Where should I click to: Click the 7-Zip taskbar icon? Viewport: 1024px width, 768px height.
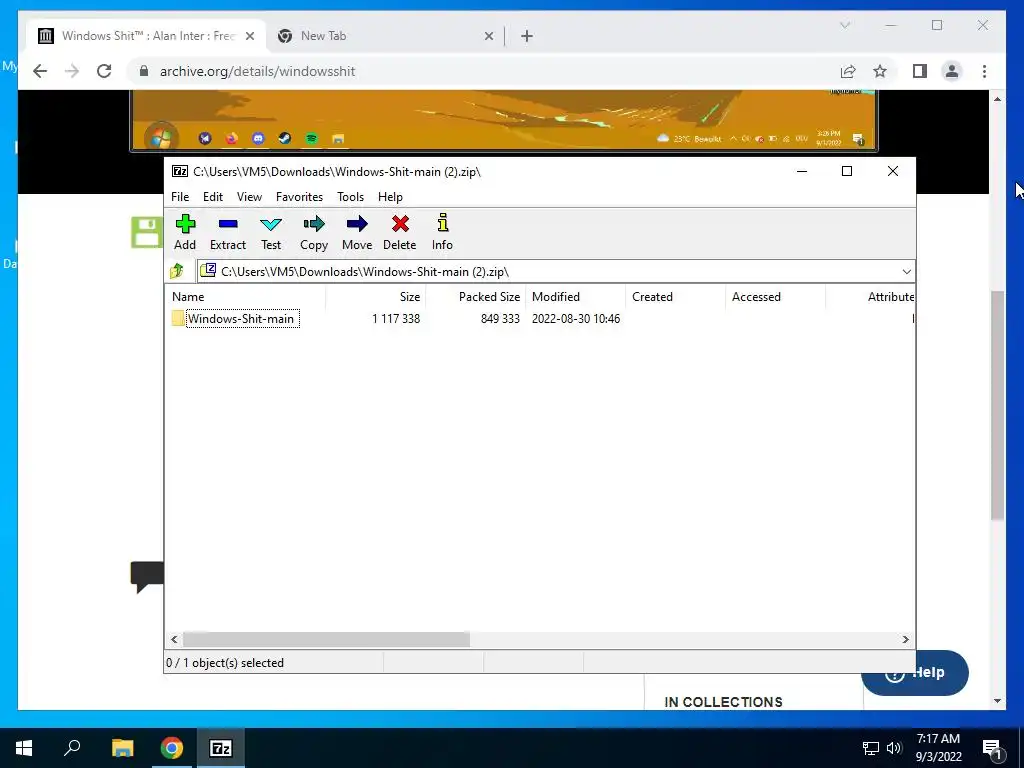point(221,748)
